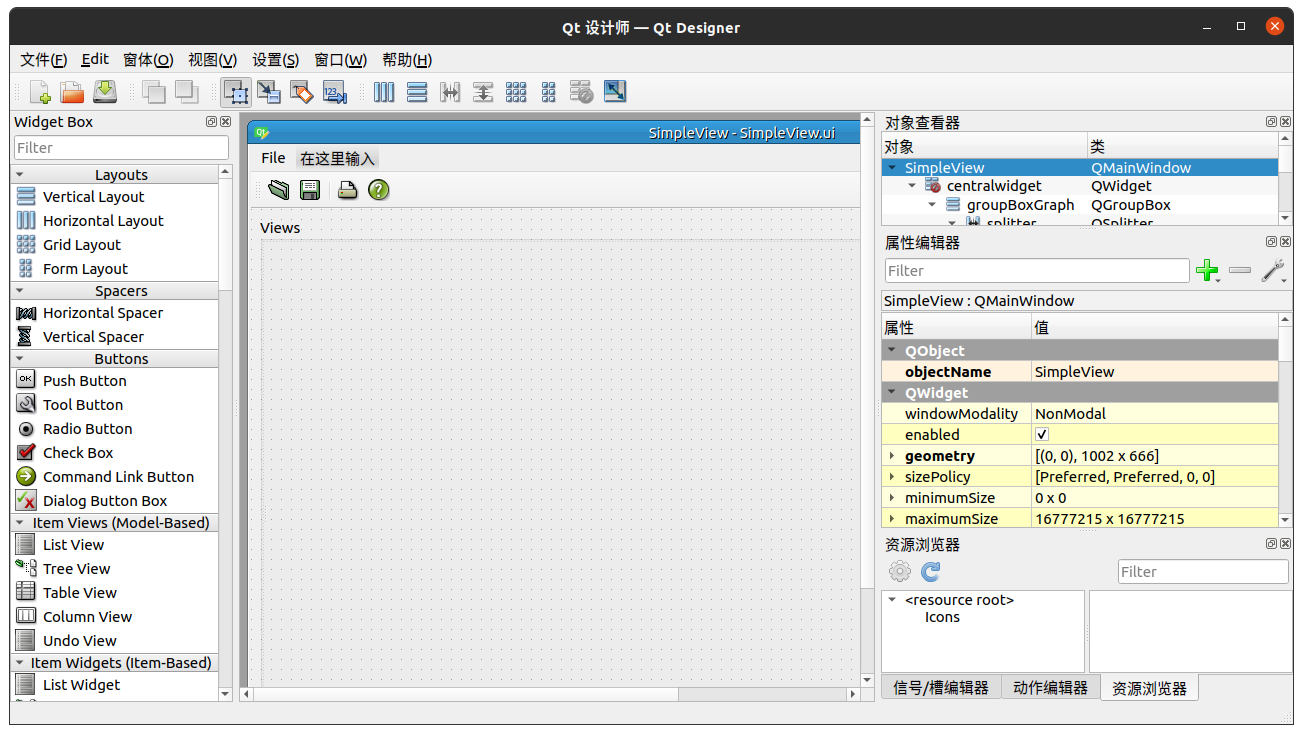The width and height of the screenshot is (1303, 734).
Task: Collapse the Buttons category in Widget Box
Action: tap(20, 358)
